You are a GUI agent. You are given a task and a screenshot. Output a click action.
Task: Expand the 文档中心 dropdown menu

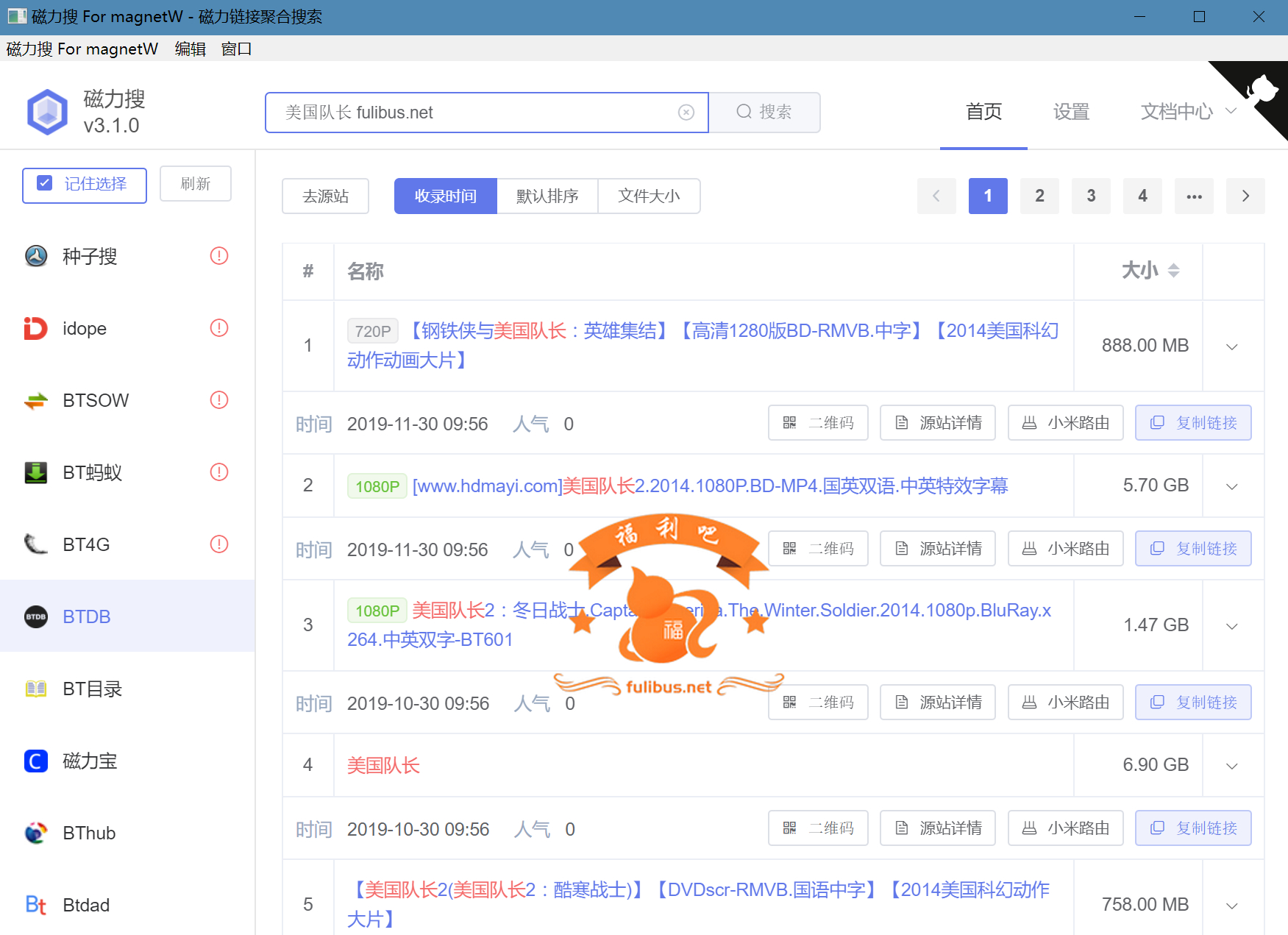click(x=1189, y=112)
